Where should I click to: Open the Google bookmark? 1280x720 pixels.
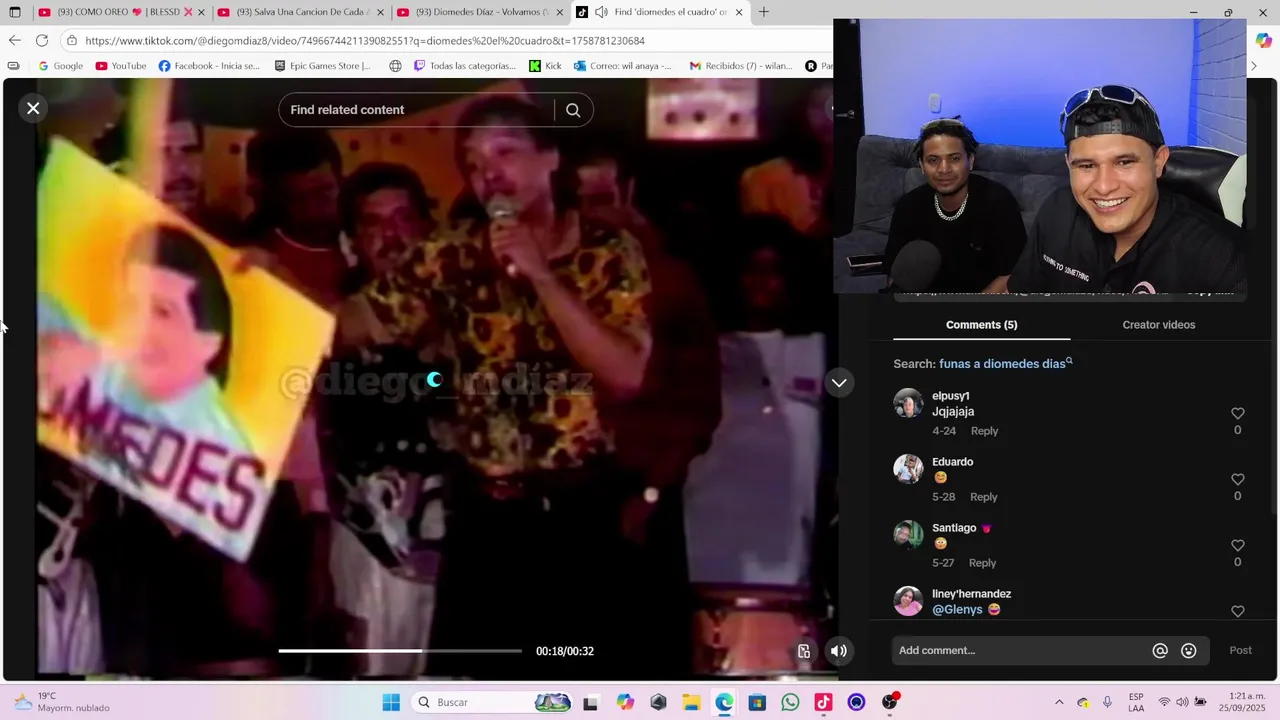tap(60, 66)
